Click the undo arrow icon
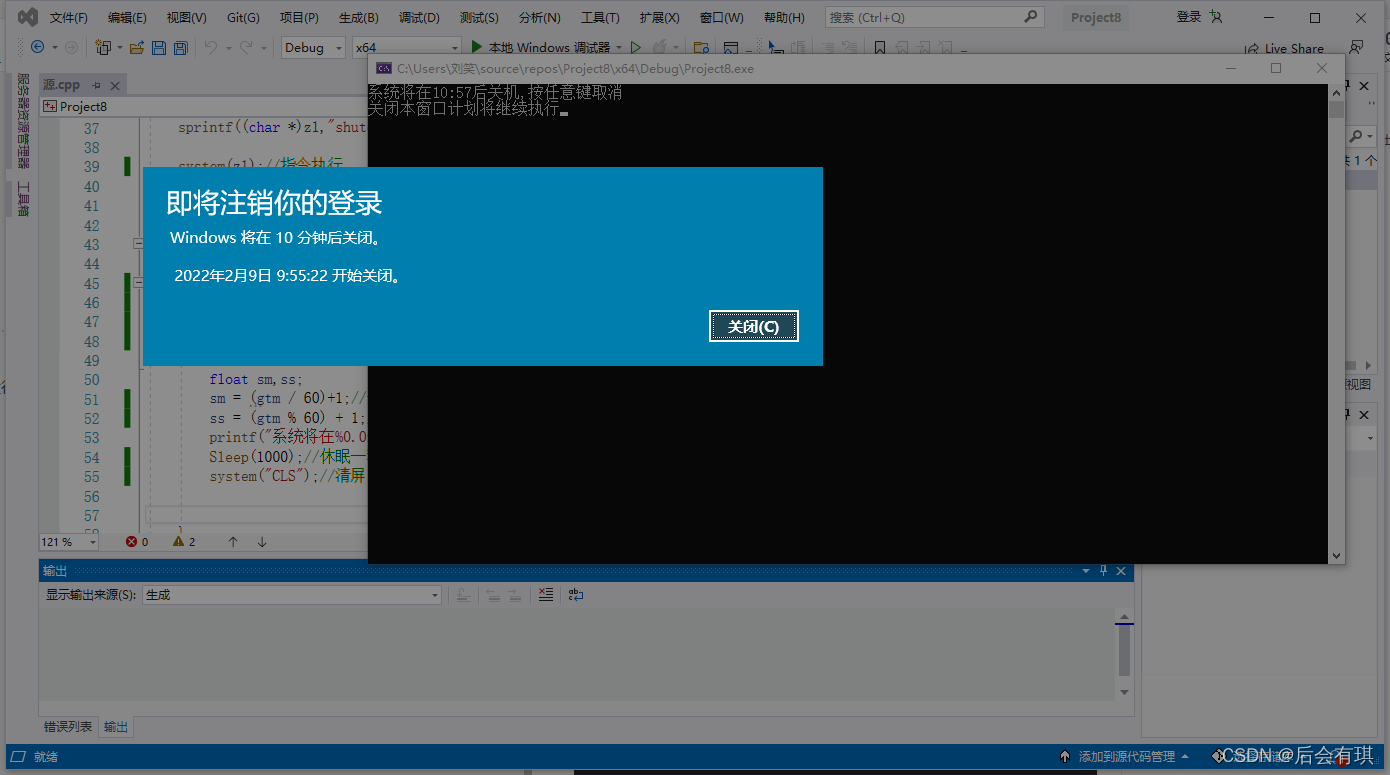1390x775 pixels. [x=210, y=47]
